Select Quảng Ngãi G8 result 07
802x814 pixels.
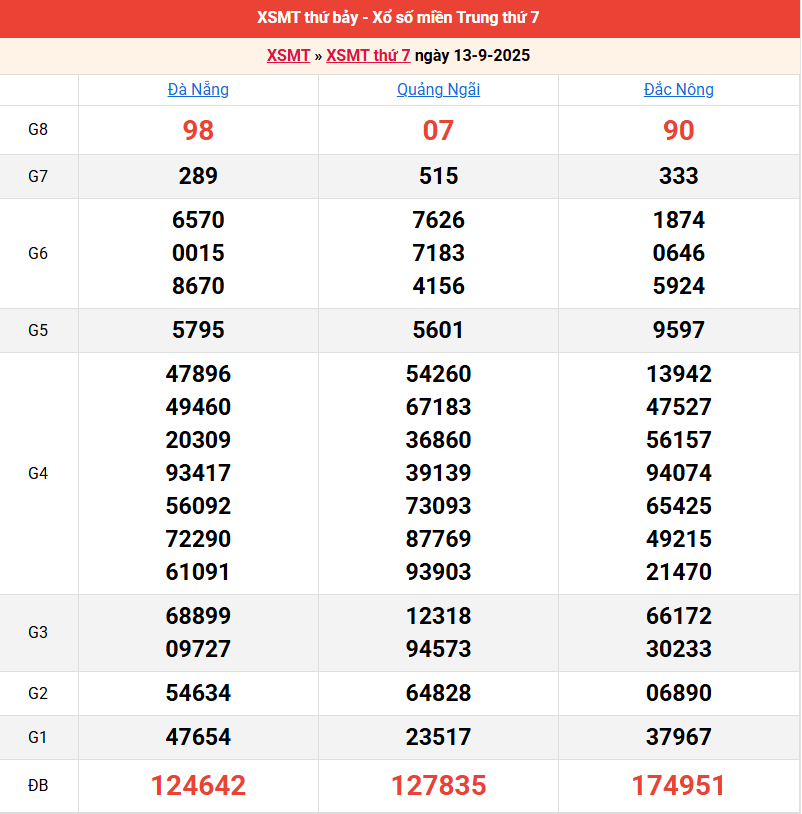(438, 130)
